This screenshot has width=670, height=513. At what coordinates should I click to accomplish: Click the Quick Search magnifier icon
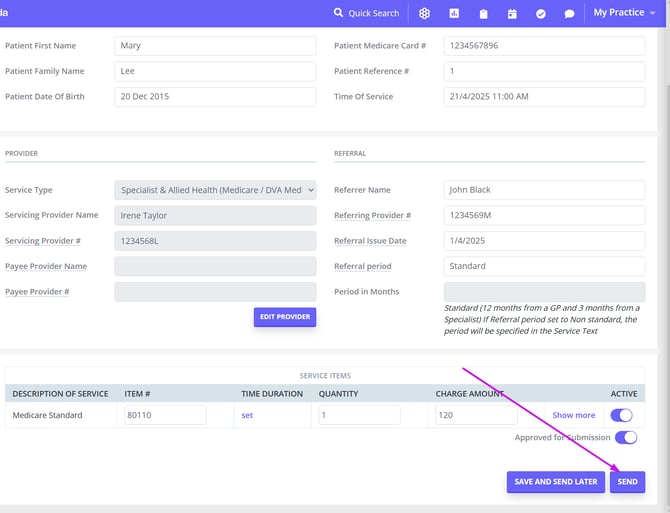pos(339,13)
